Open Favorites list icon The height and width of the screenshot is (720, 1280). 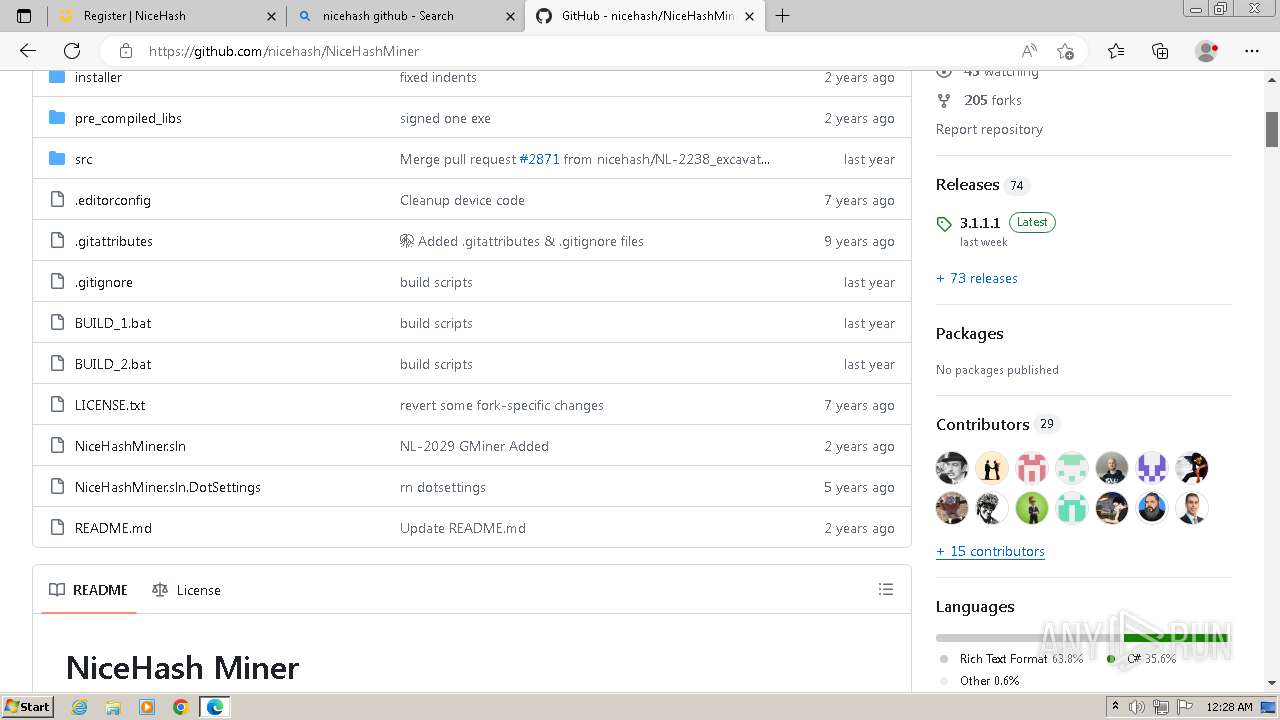(x=1116, y=51)
